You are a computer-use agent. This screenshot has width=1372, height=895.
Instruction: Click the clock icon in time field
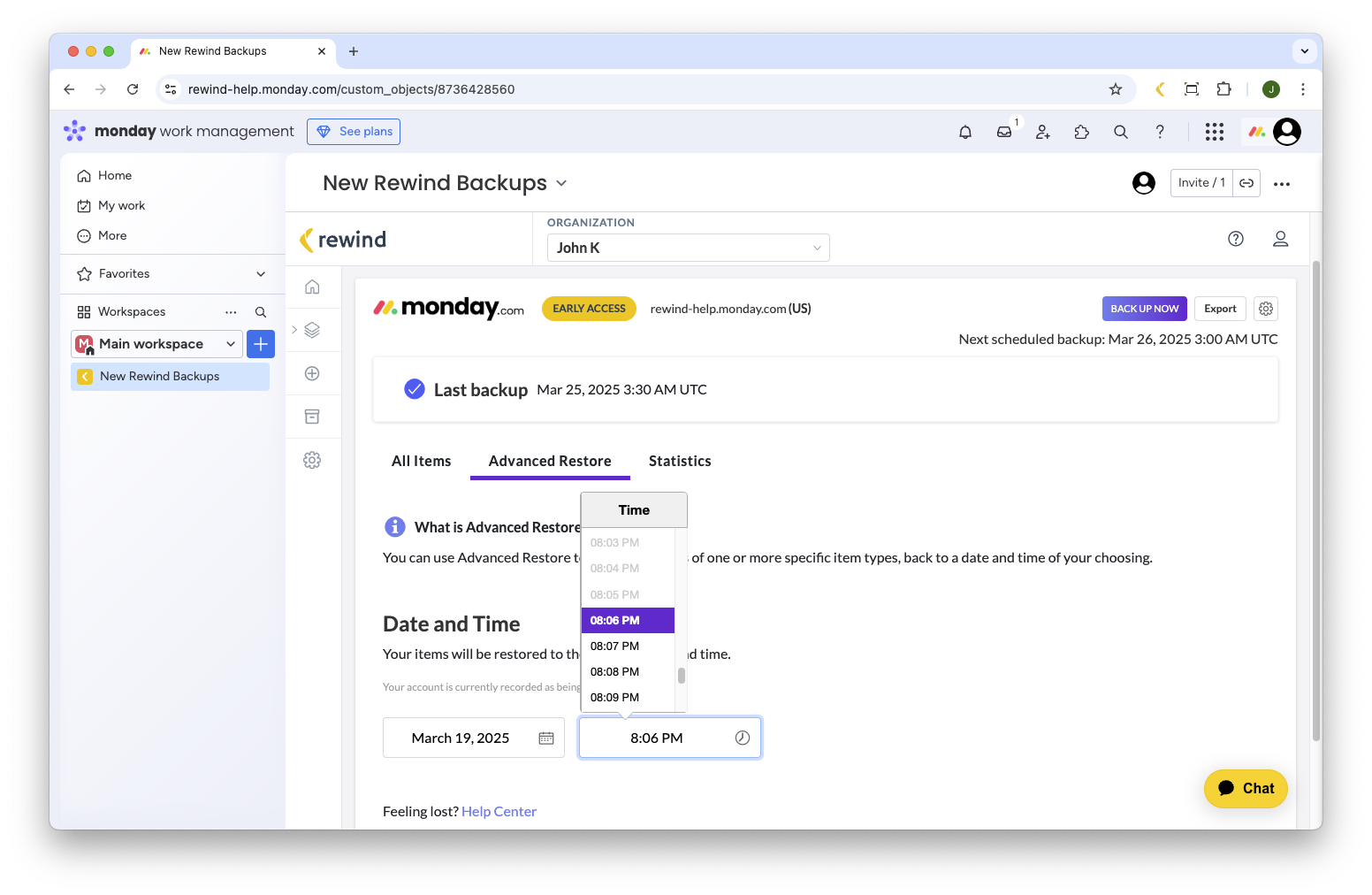click(x=743, y=738)
